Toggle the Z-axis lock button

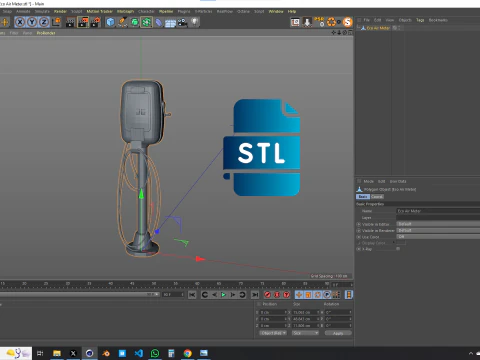(44, 22)
